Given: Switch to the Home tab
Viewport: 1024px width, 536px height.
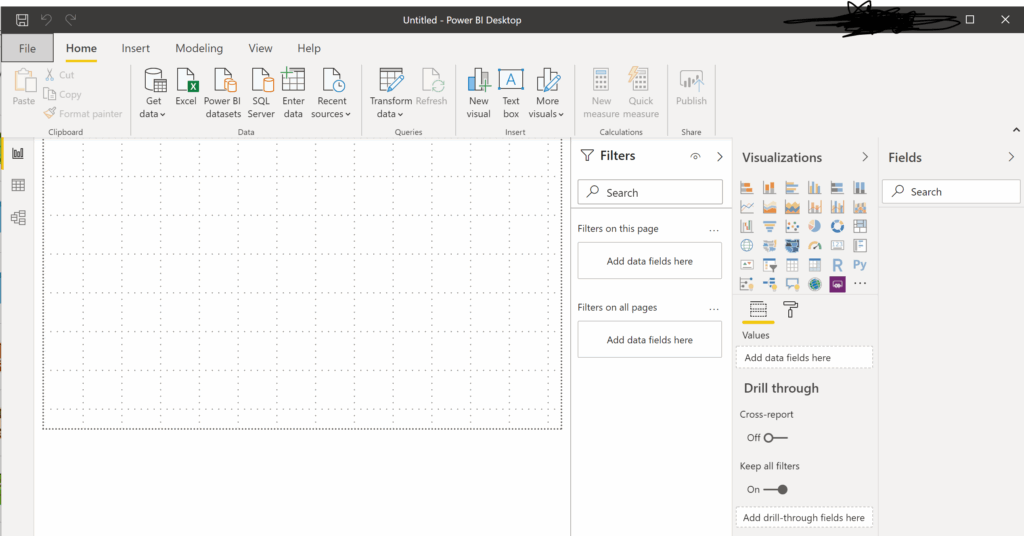Looking at the screenshot, I should pyautogui.click(x=81, y=48).
